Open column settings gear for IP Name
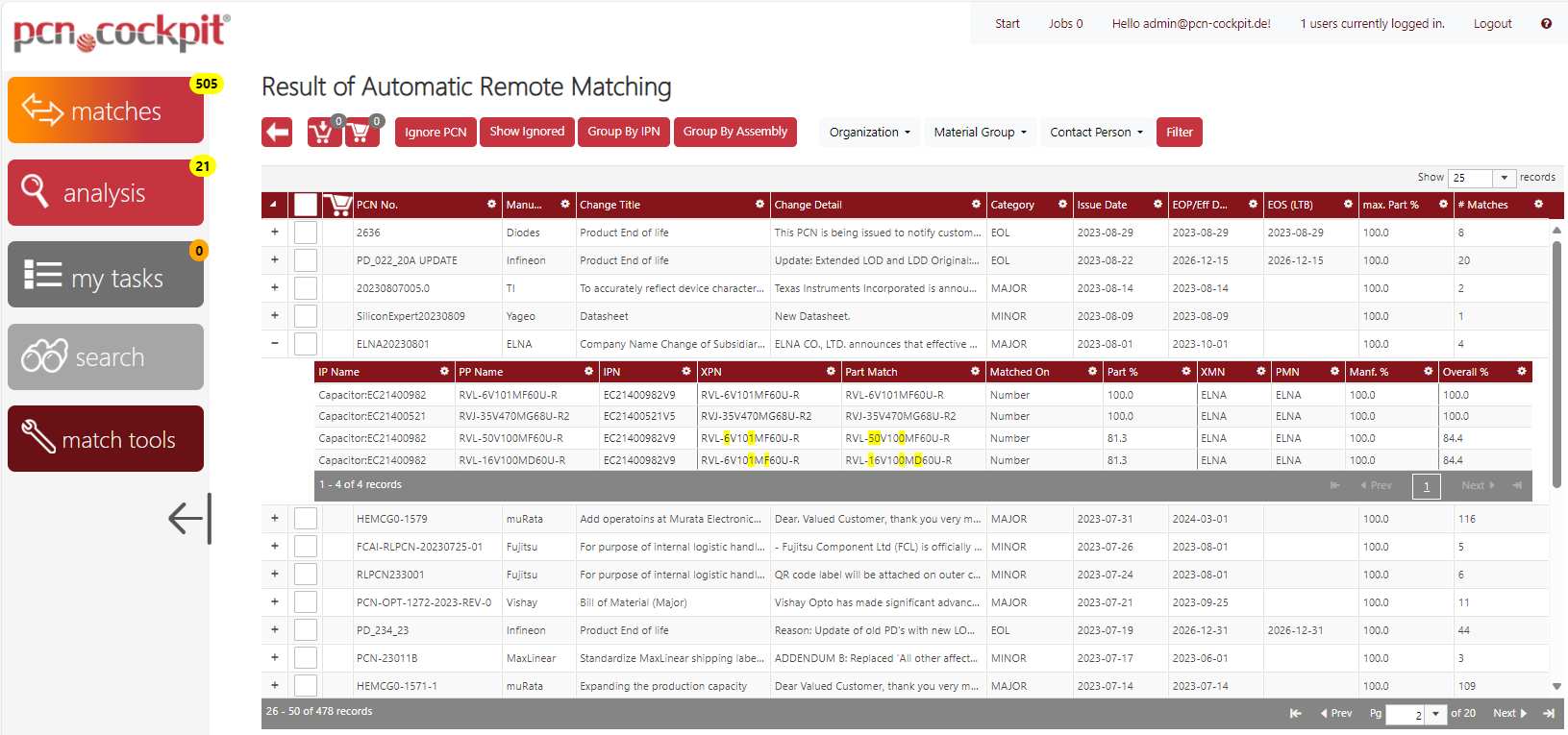Viewport: 1568px width, 735px height. [444, 371]
